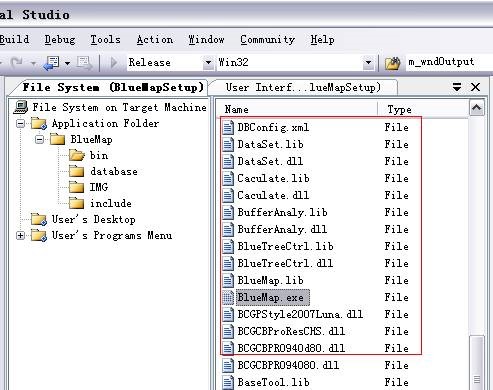Select the BlueTreeCtrl.dll file icon
The height and width of the screenshot is (390, 493).
click(x=228, y=264)
